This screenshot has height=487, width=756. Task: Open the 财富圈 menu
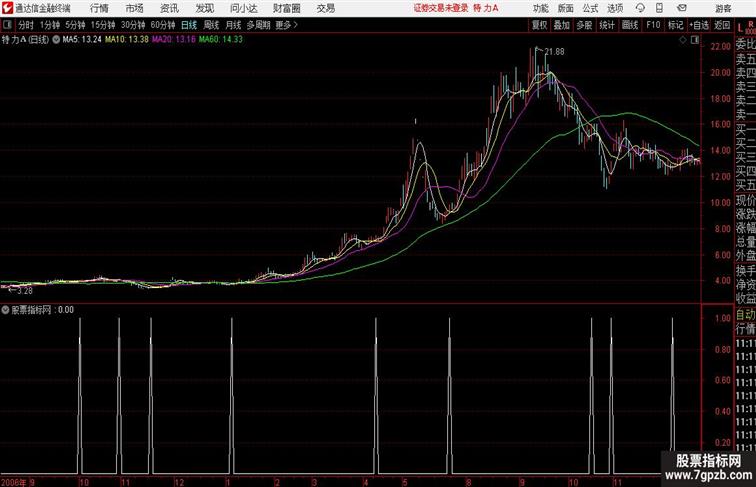(286, 8)
